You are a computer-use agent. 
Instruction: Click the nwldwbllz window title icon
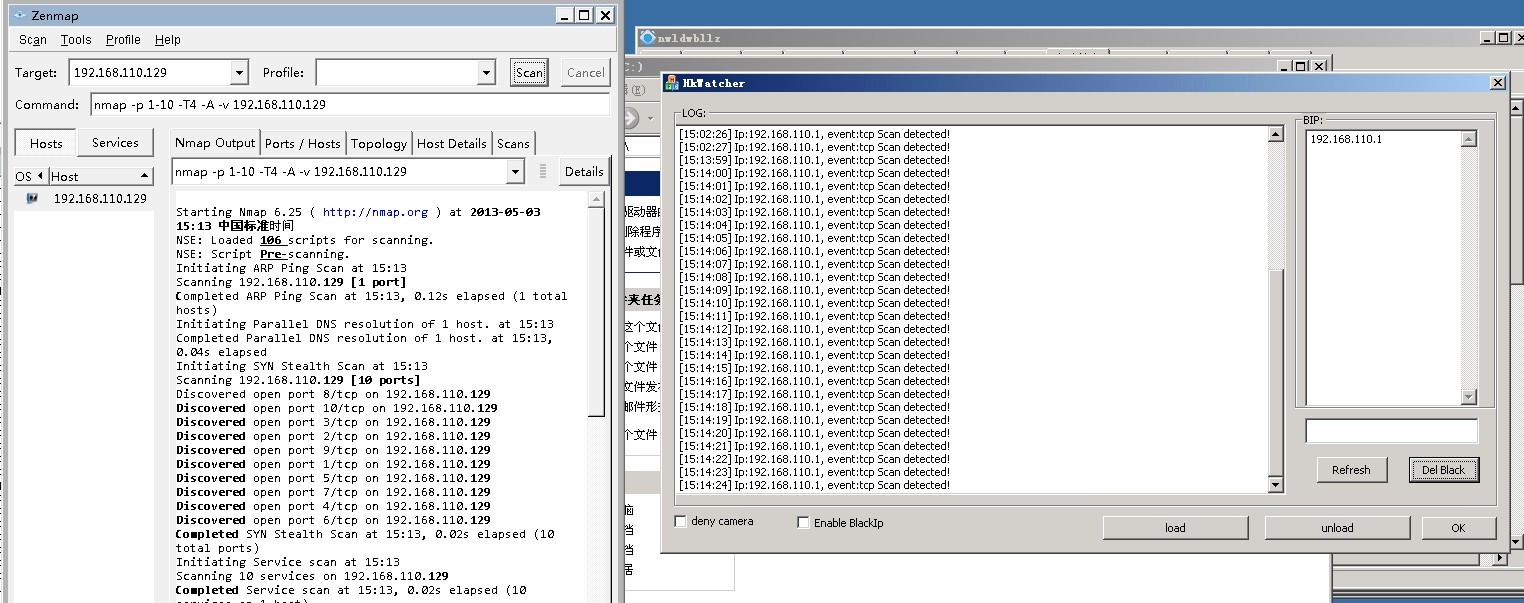(647, 38)
